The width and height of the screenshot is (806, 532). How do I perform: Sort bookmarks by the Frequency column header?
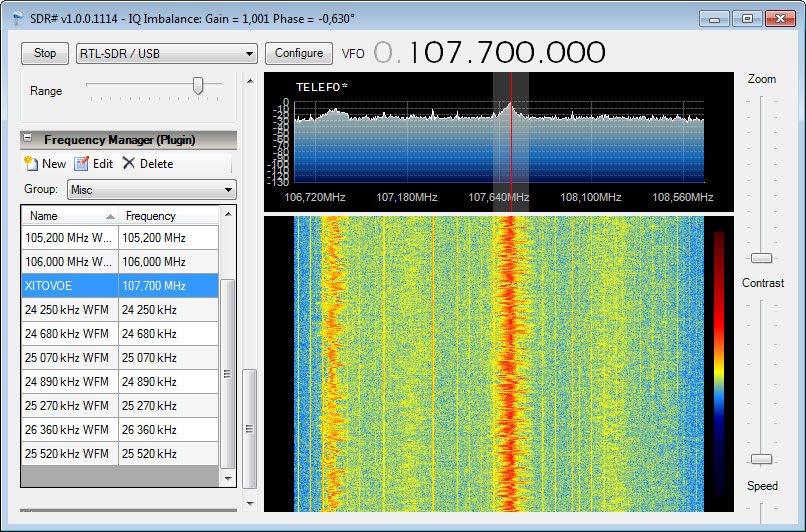pos(168,216)
